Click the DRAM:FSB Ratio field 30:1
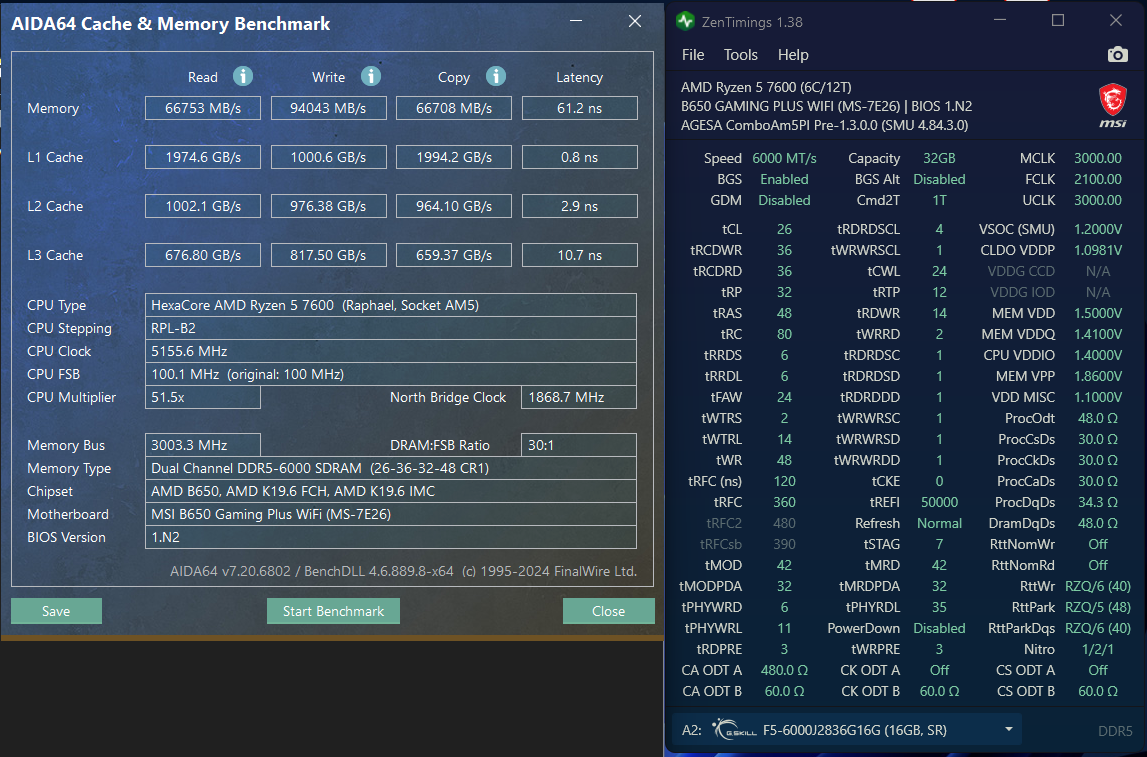 pyautogui.click(x=579, y=445)
